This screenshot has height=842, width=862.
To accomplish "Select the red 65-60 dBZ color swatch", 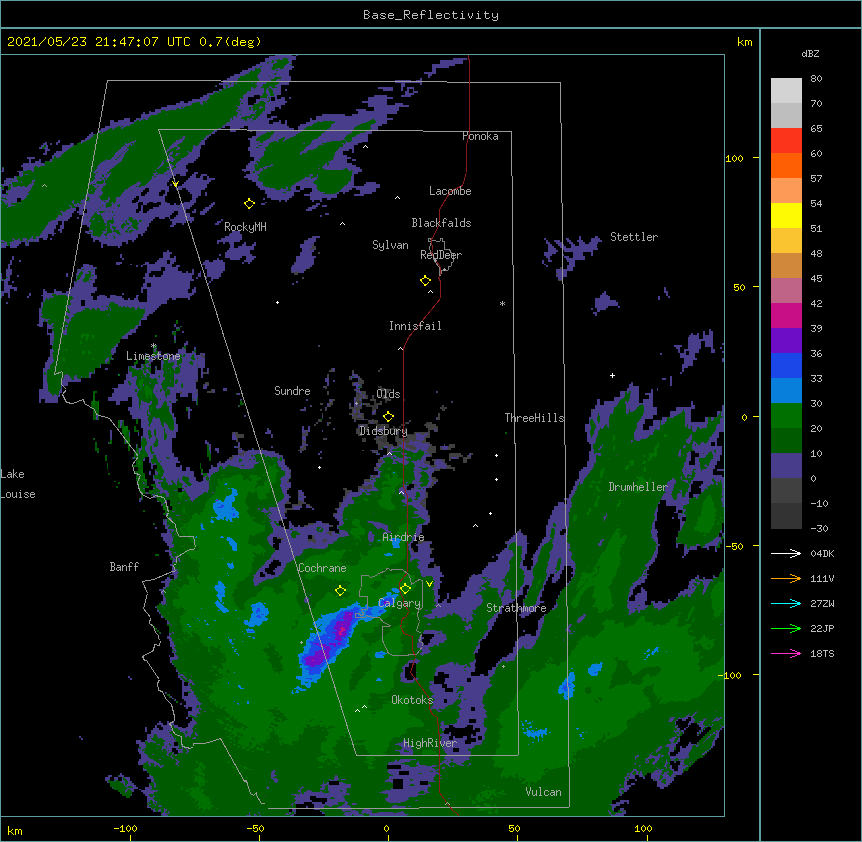I will (x=786, y=140).
